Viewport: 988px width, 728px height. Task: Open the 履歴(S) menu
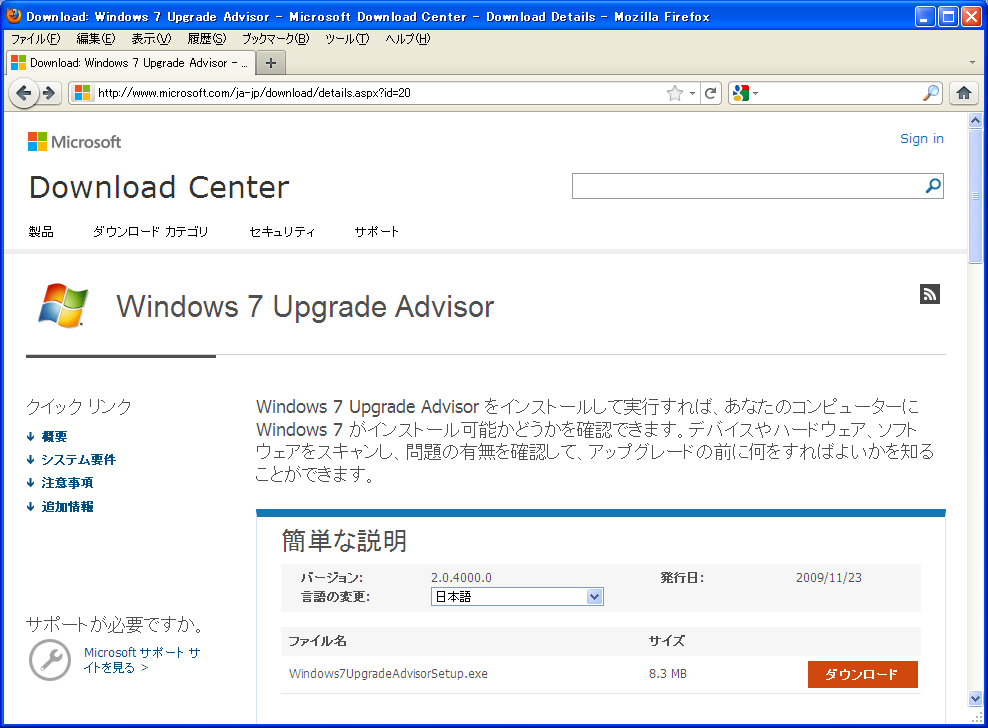(207, 39)
